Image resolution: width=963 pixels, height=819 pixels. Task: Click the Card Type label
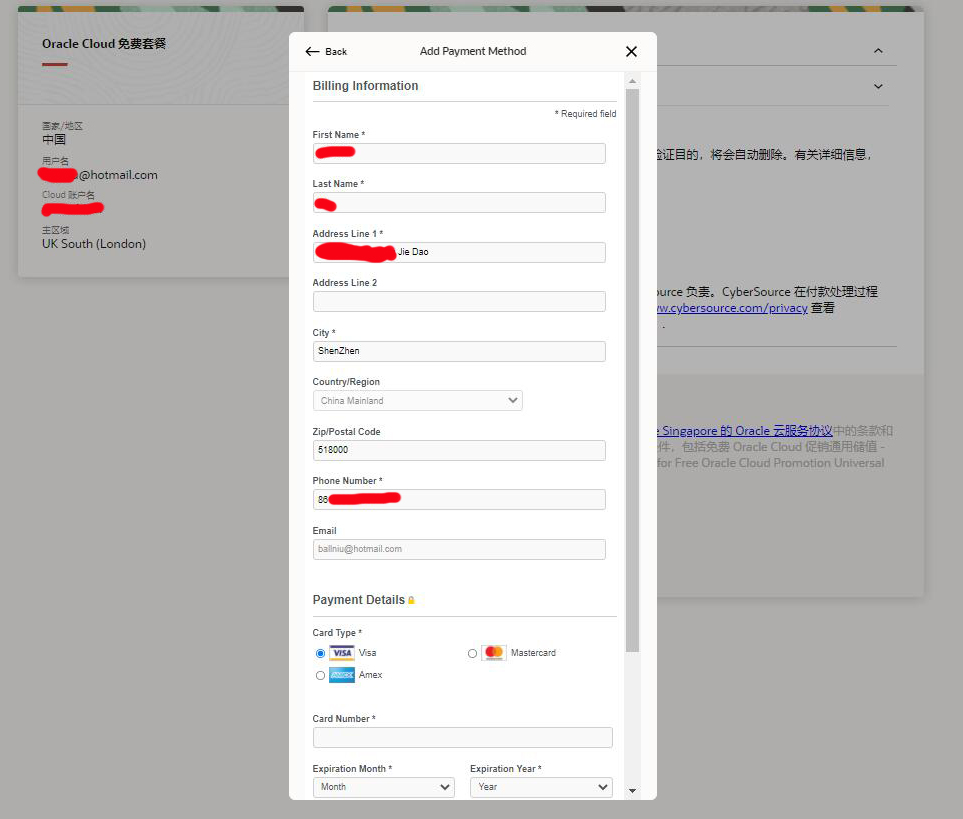coord(337,633)
